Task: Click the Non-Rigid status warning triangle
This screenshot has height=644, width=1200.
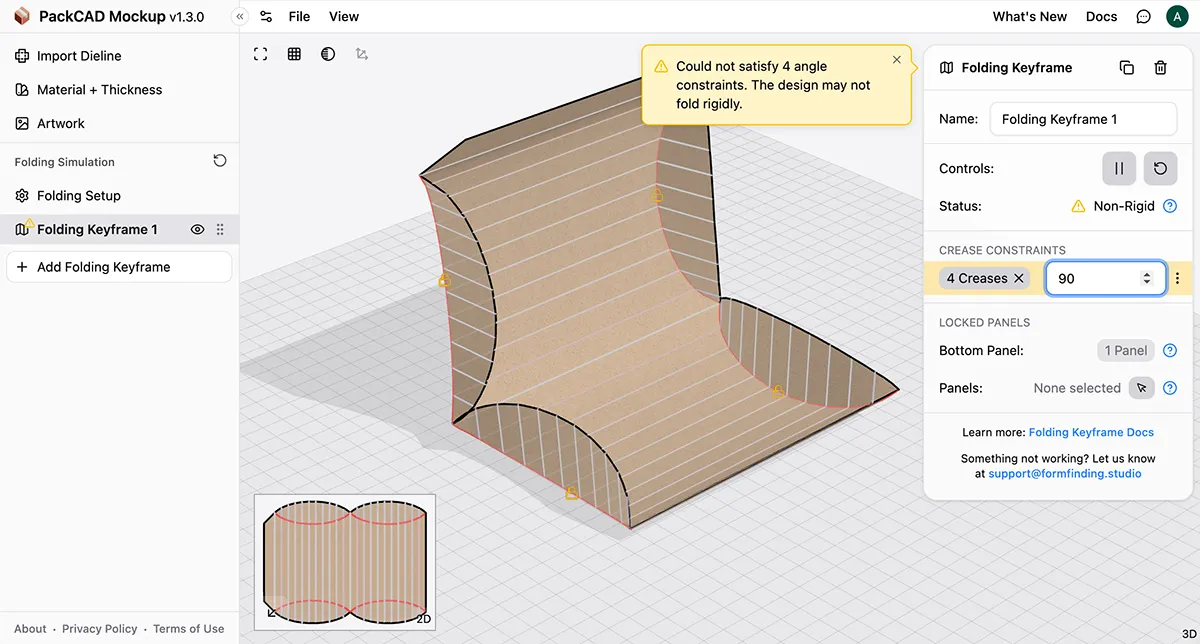Action: coord(1078,206)
